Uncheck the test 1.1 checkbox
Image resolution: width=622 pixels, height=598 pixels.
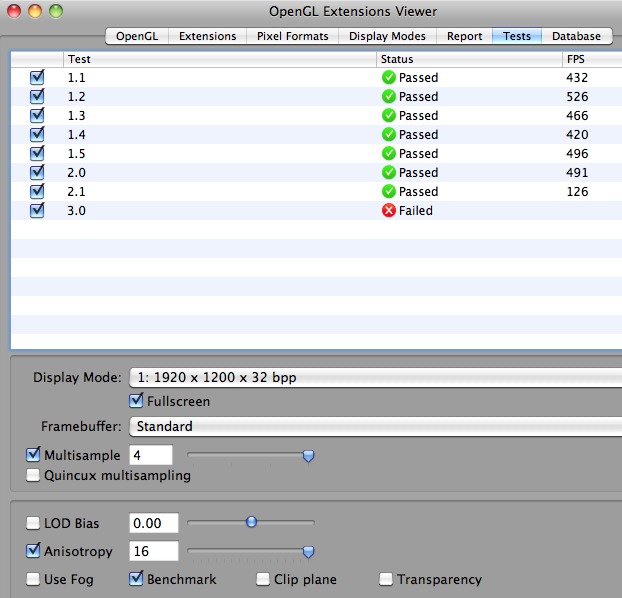(37, 77)
